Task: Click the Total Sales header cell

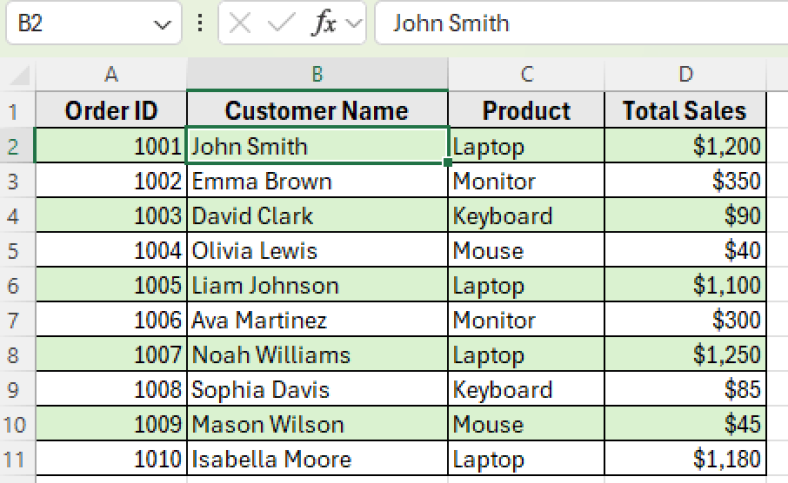Action: coord(685,110)
